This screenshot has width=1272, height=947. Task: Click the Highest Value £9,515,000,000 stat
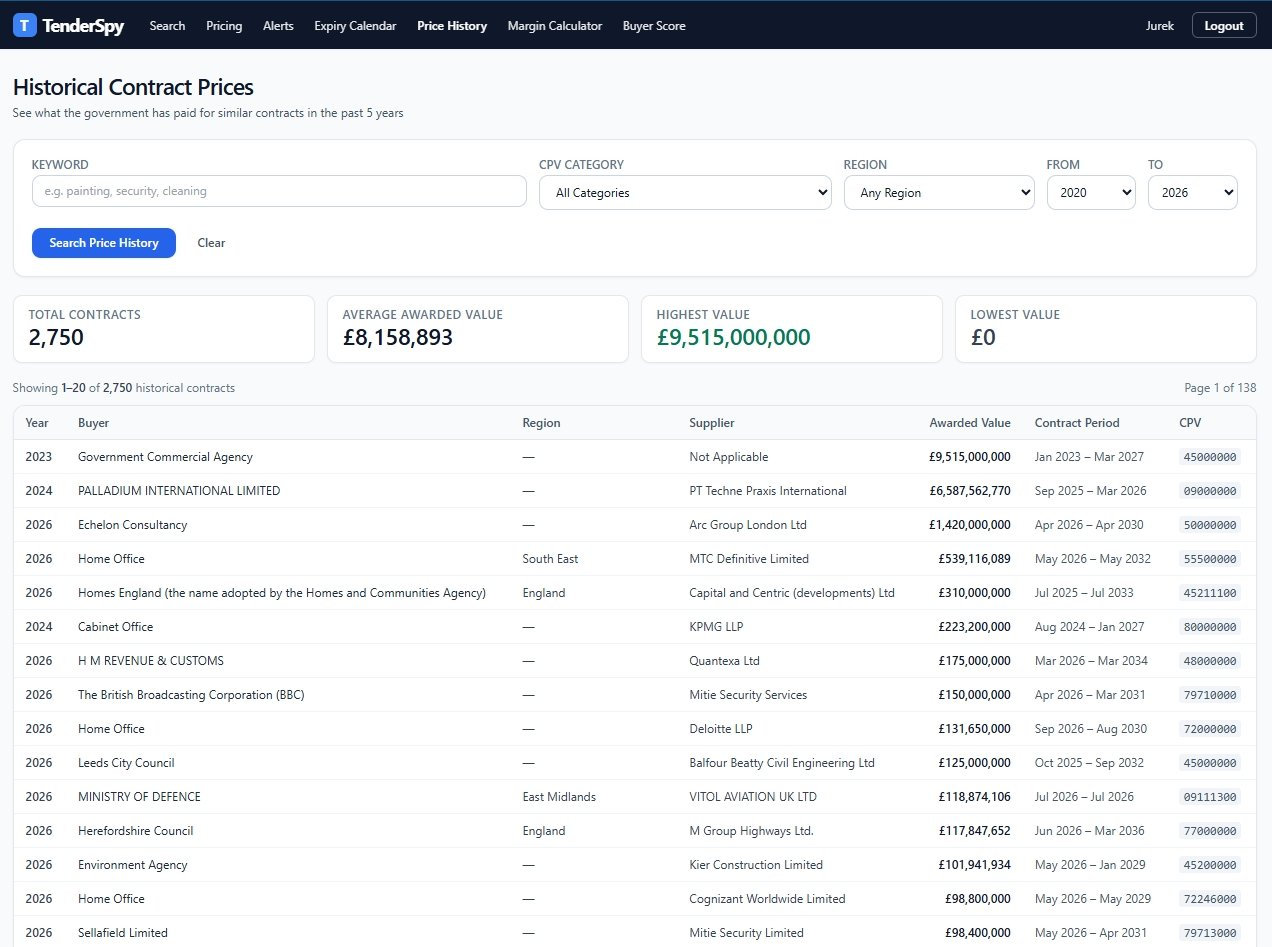coord(733,338)
